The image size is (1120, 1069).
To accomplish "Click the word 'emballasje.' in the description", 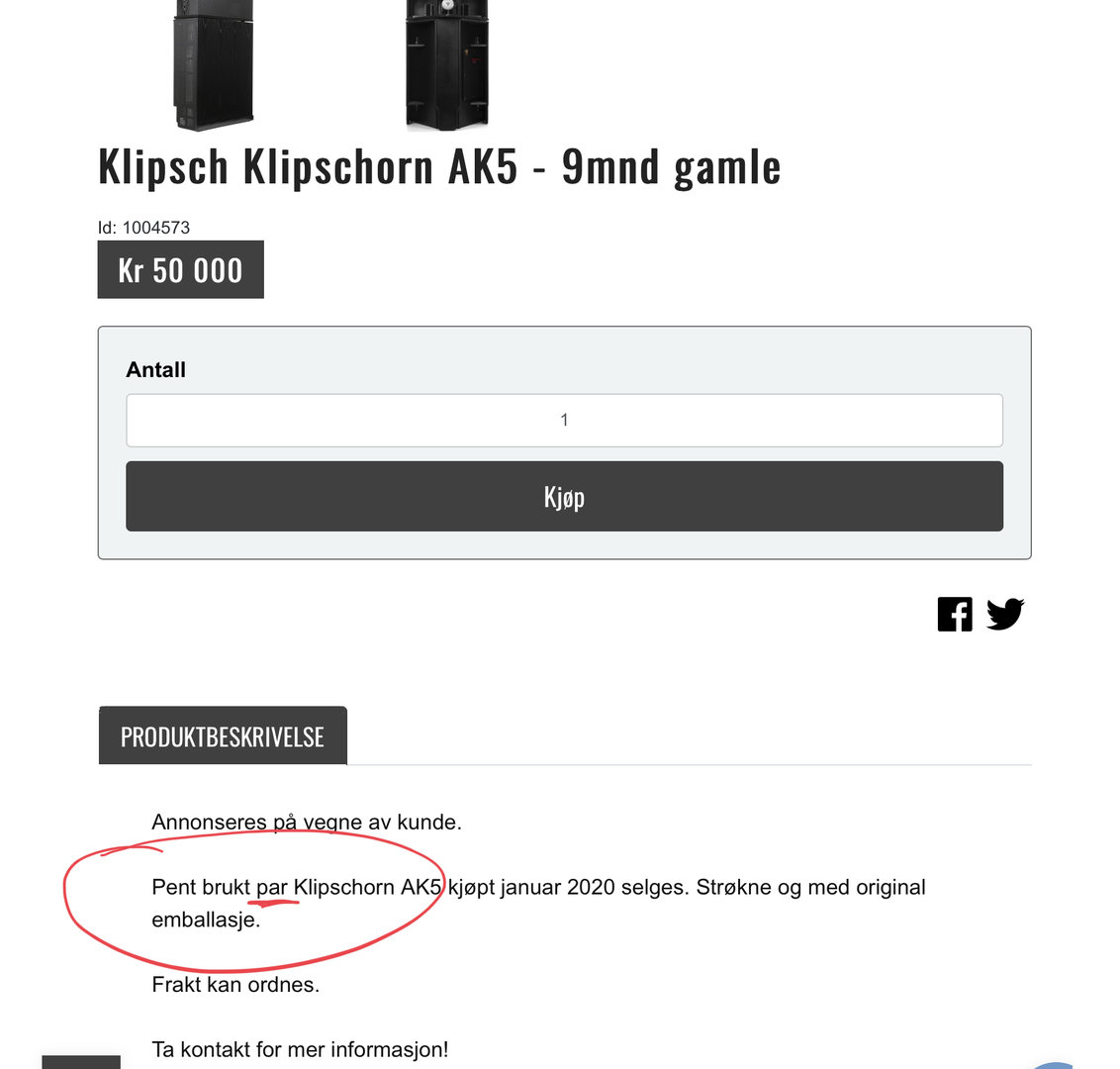I will tap(206, 920).
